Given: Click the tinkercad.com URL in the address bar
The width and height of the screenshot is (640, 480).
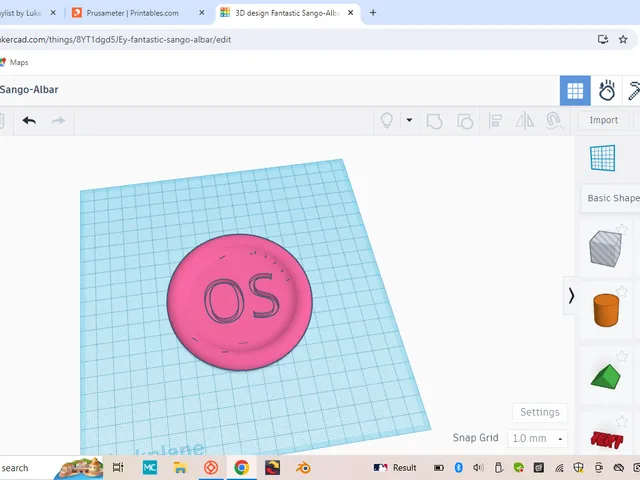Looking at the screenshot, I should pos(116,40).
